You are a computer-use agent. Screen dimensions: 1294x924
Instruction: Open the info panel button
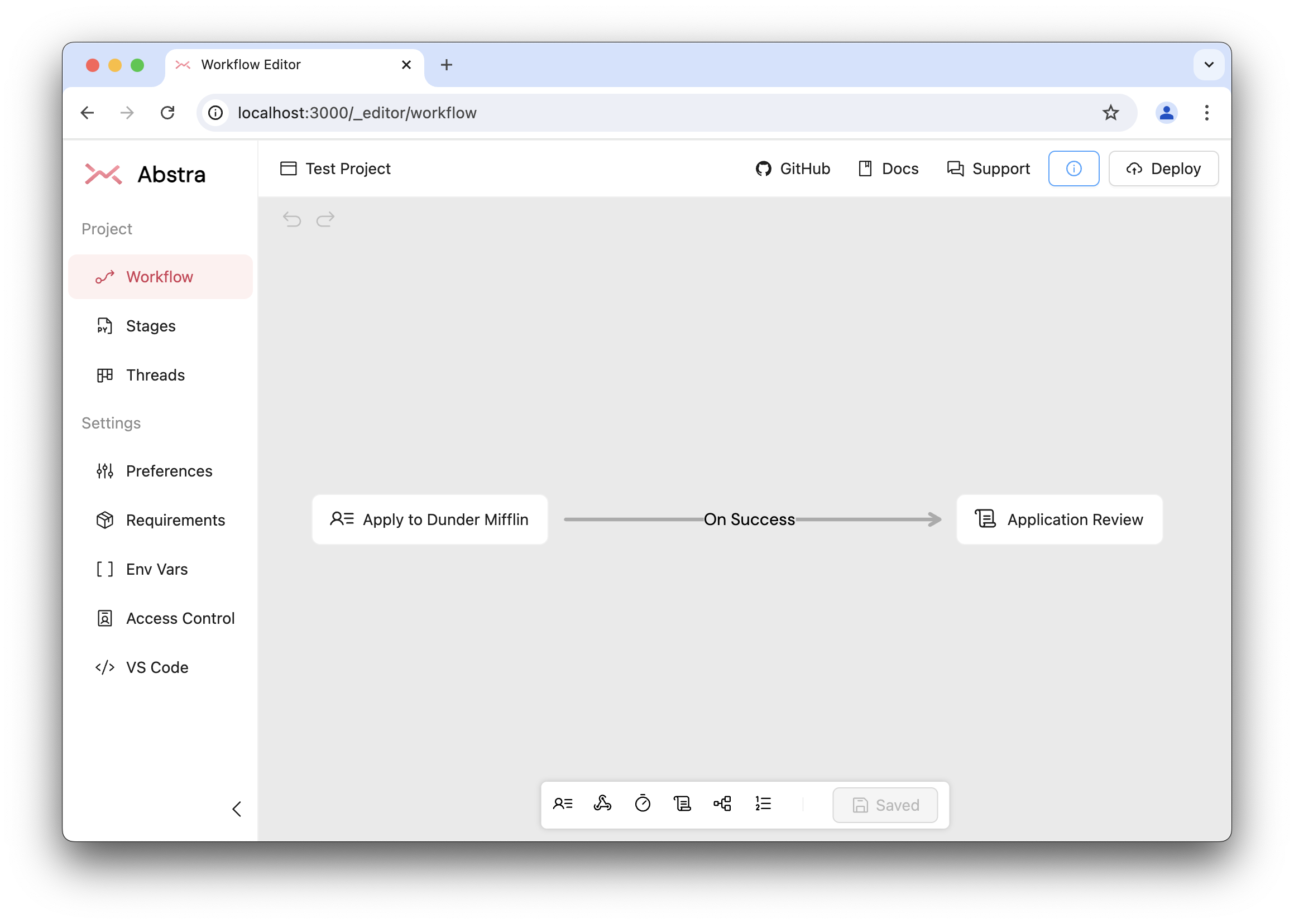point(1073,169)
